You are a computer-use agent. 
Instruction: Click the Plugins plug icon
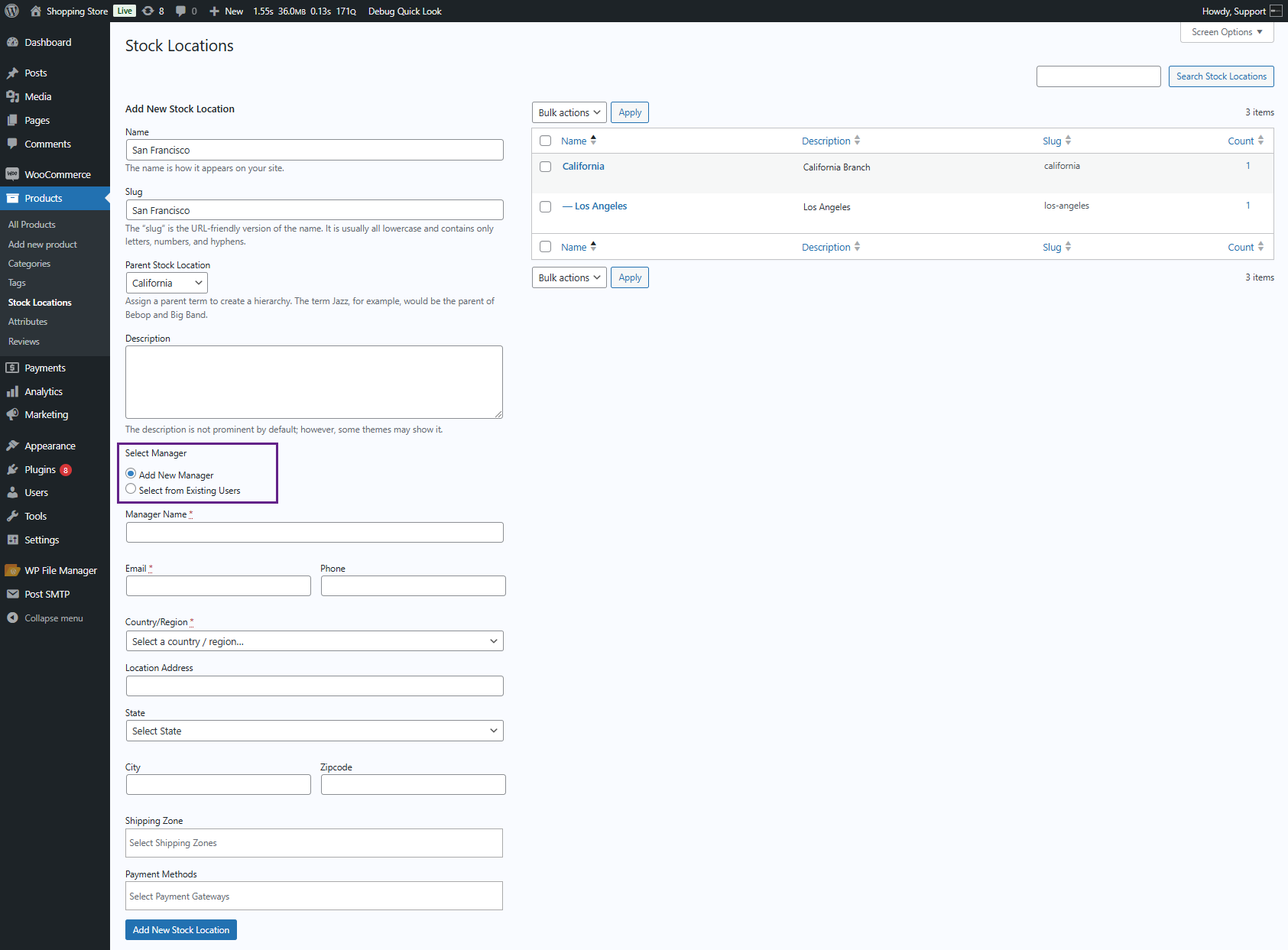click(12, 469)
